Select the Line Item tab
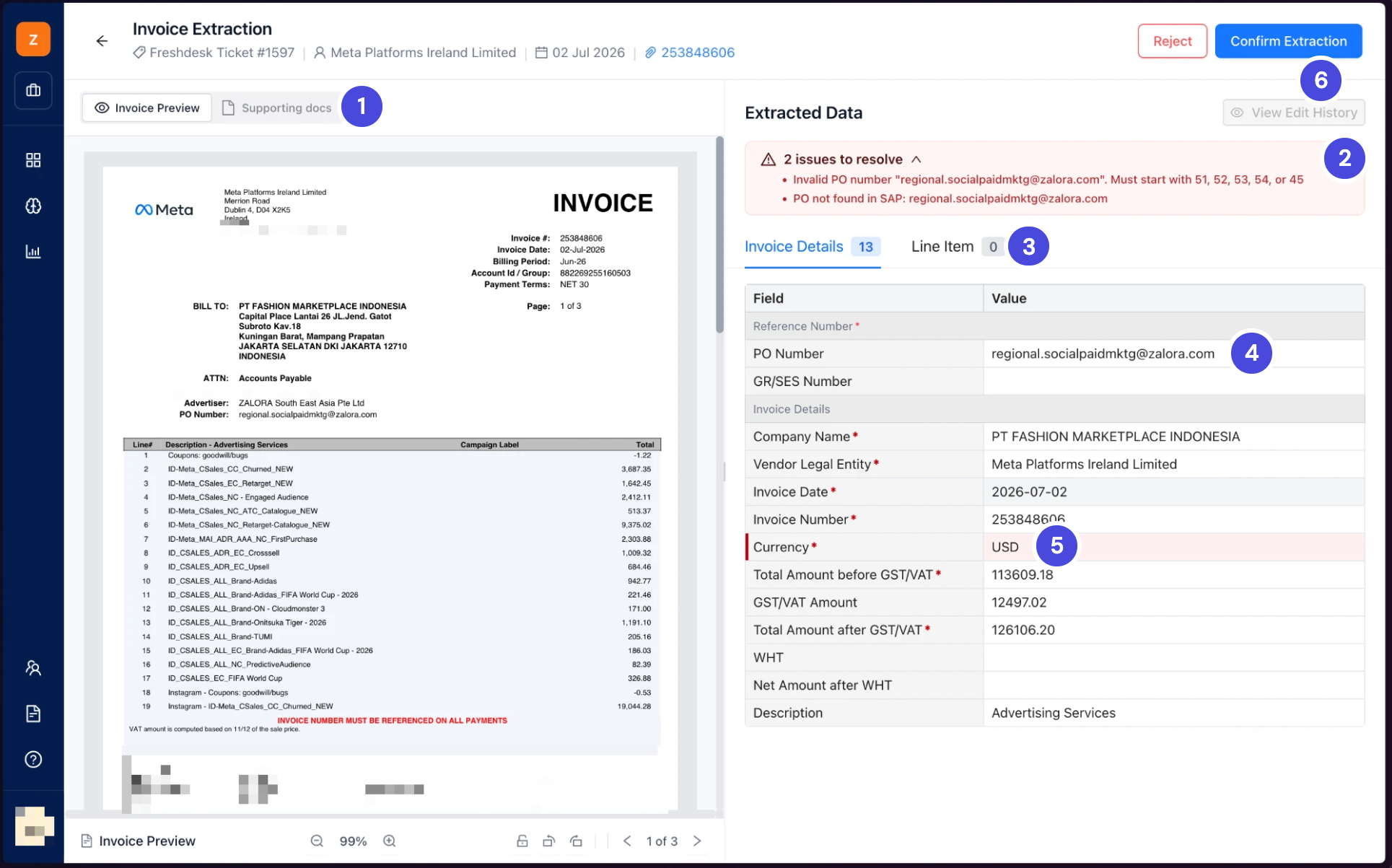 [957, 247]
